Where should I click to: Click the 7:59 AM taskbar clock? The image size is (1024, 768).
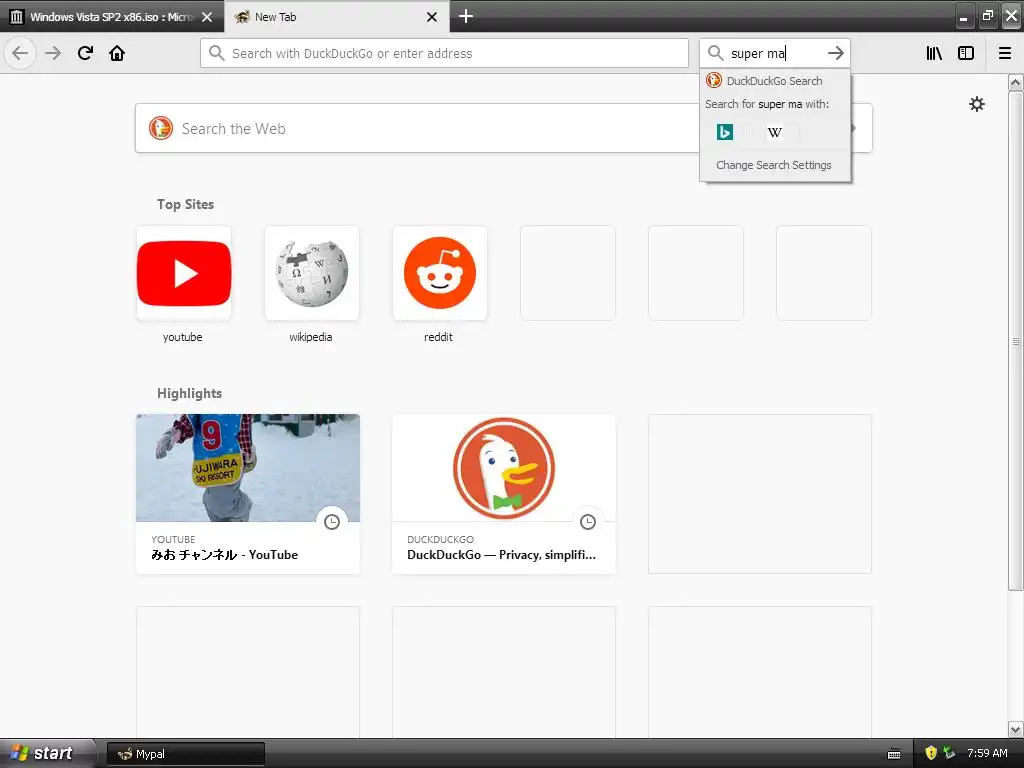[987, 753]
